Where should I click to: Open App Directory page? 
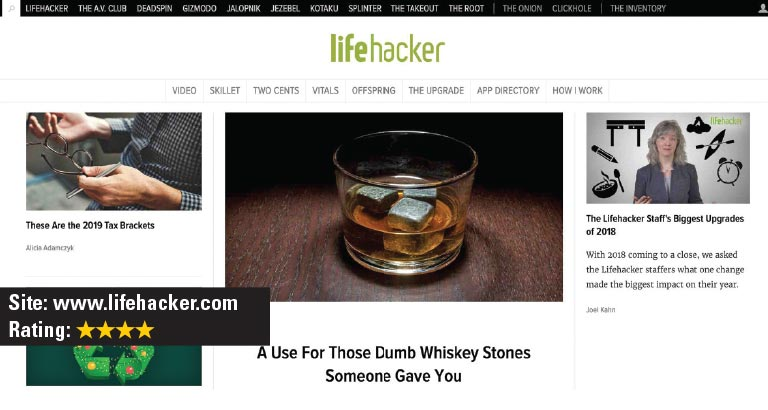(x=508, y=91)
